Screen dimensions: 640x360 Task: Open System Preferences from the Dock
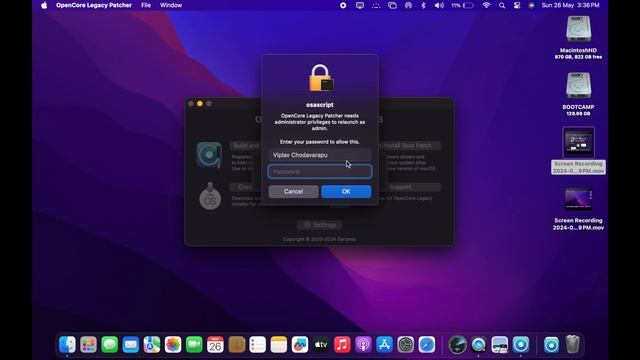pyautogui.click(x=406, y=344)
